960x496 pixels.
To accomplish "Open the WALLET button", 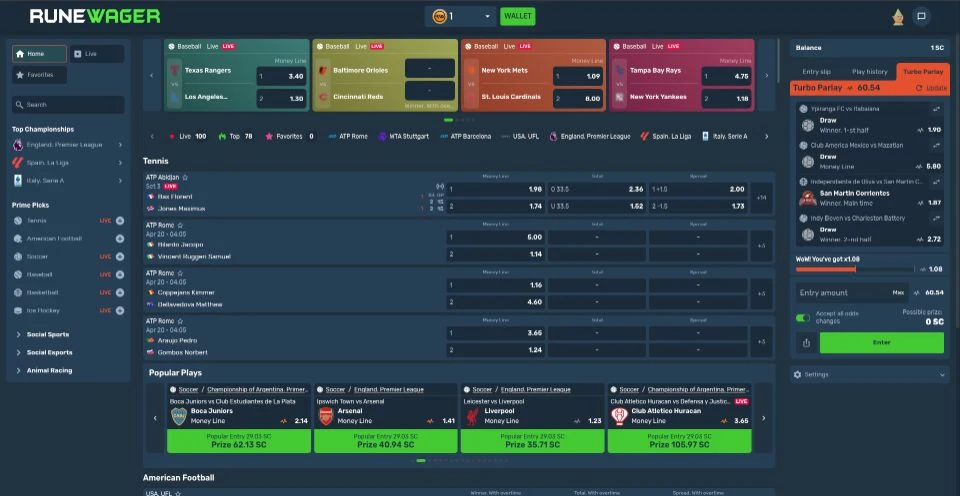I will (517, 17).
